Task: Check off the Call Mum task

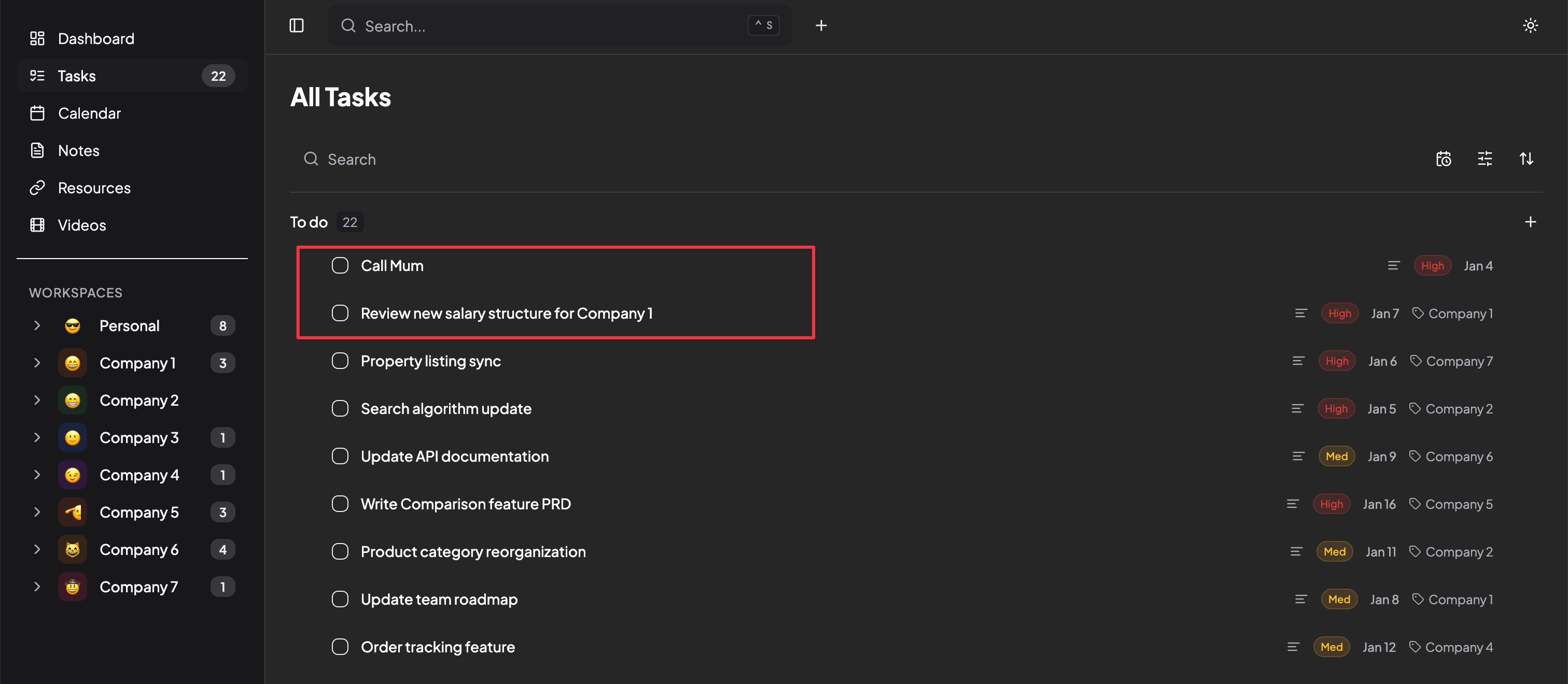Action: [x=340, y=266]
